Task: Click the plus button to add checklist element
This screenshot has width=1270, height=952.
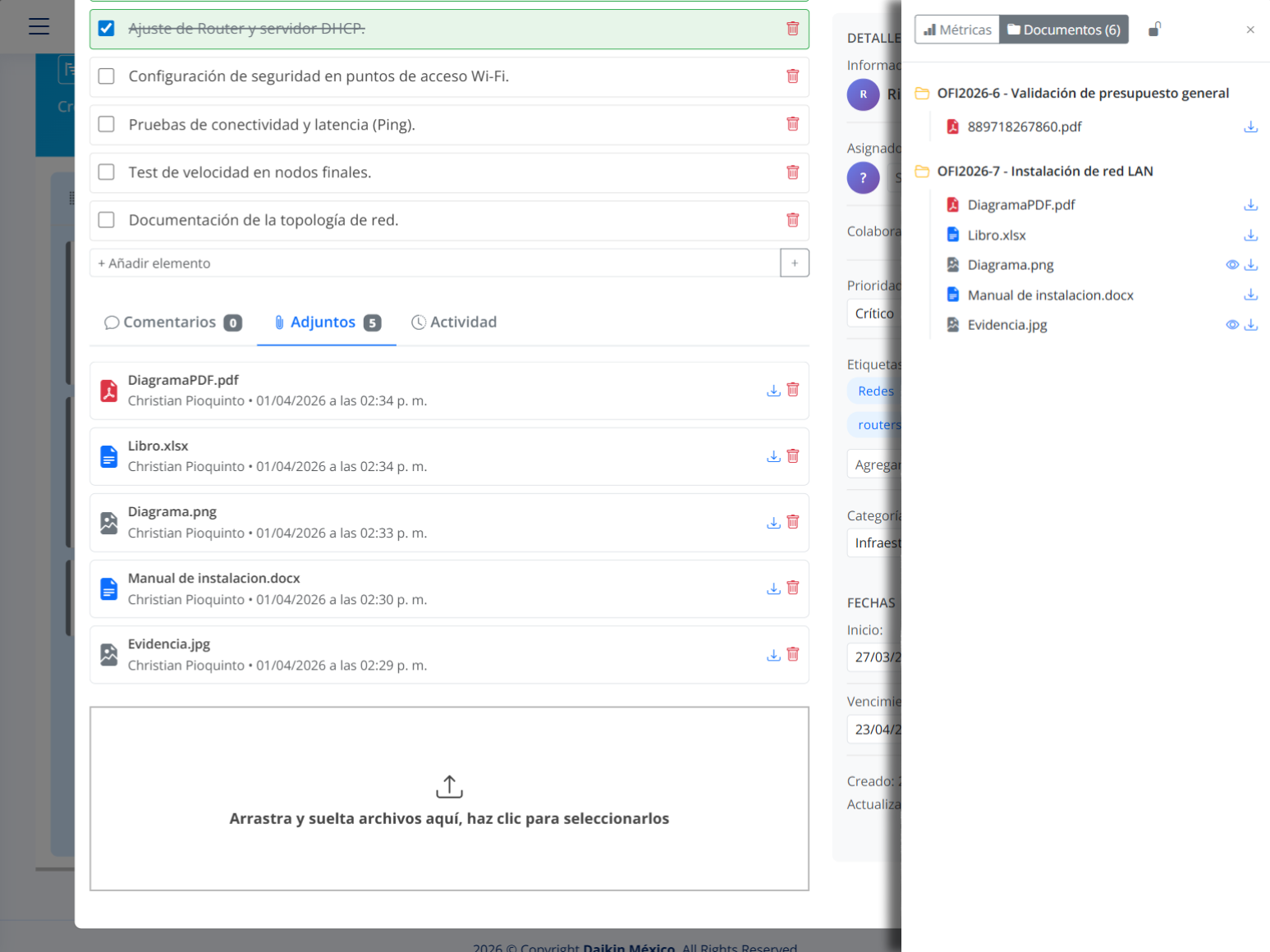Action: 794,263
